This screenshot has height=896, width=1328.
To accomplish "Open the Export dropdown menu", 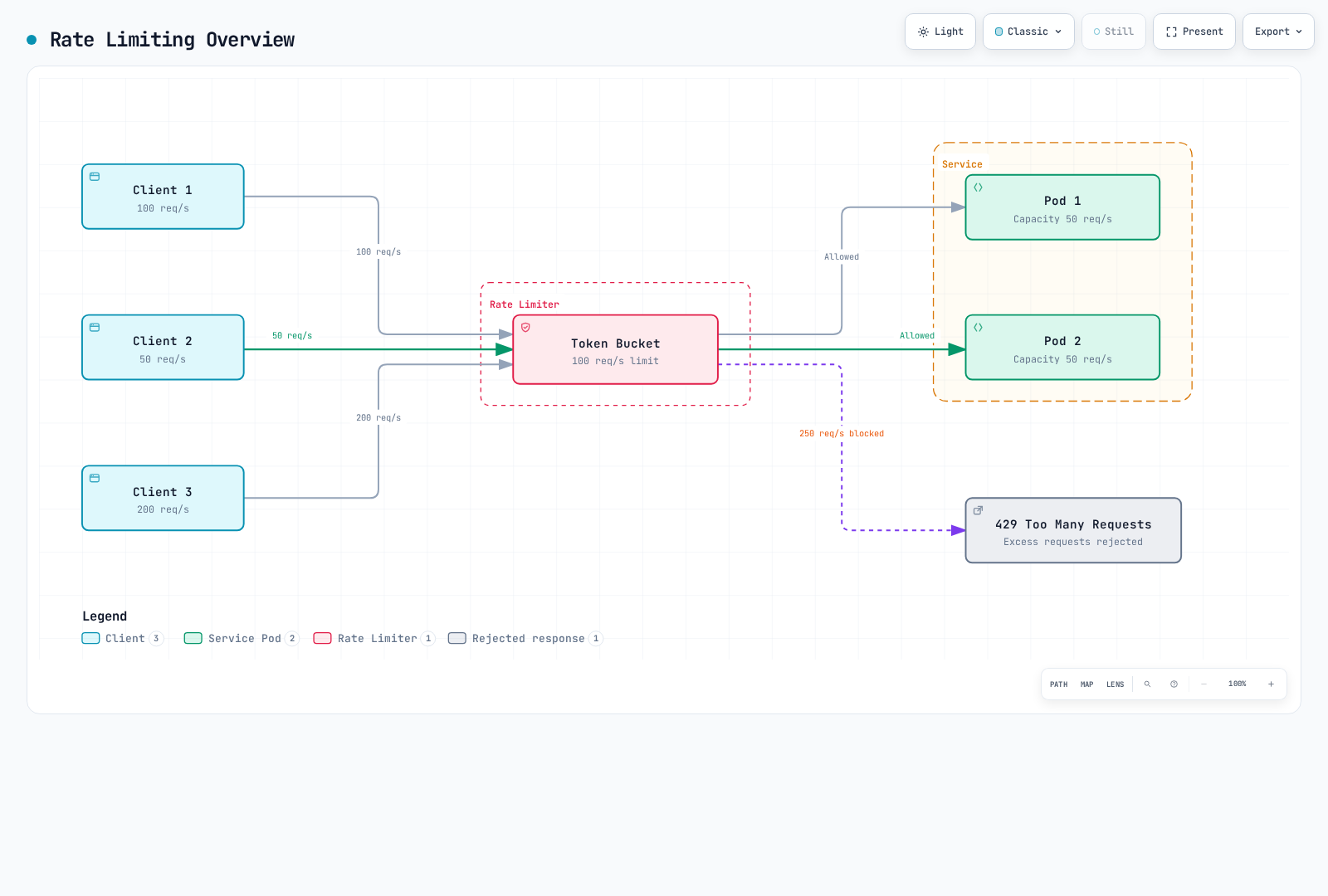I will coord(1278,32).
